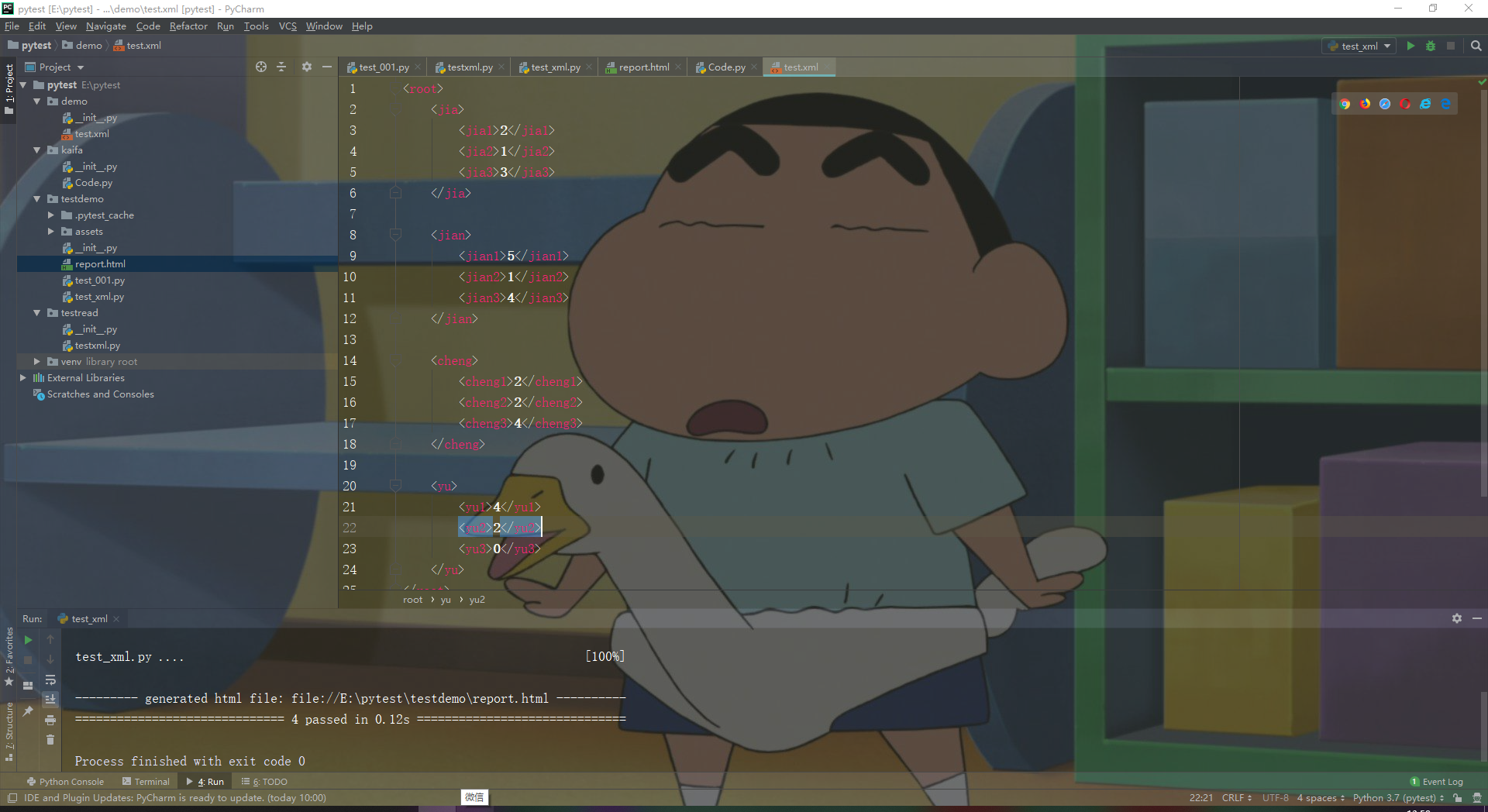Screen dimensions: 1488x812
Task: Start debugging with the bug icon
Action: [1431, 46]
